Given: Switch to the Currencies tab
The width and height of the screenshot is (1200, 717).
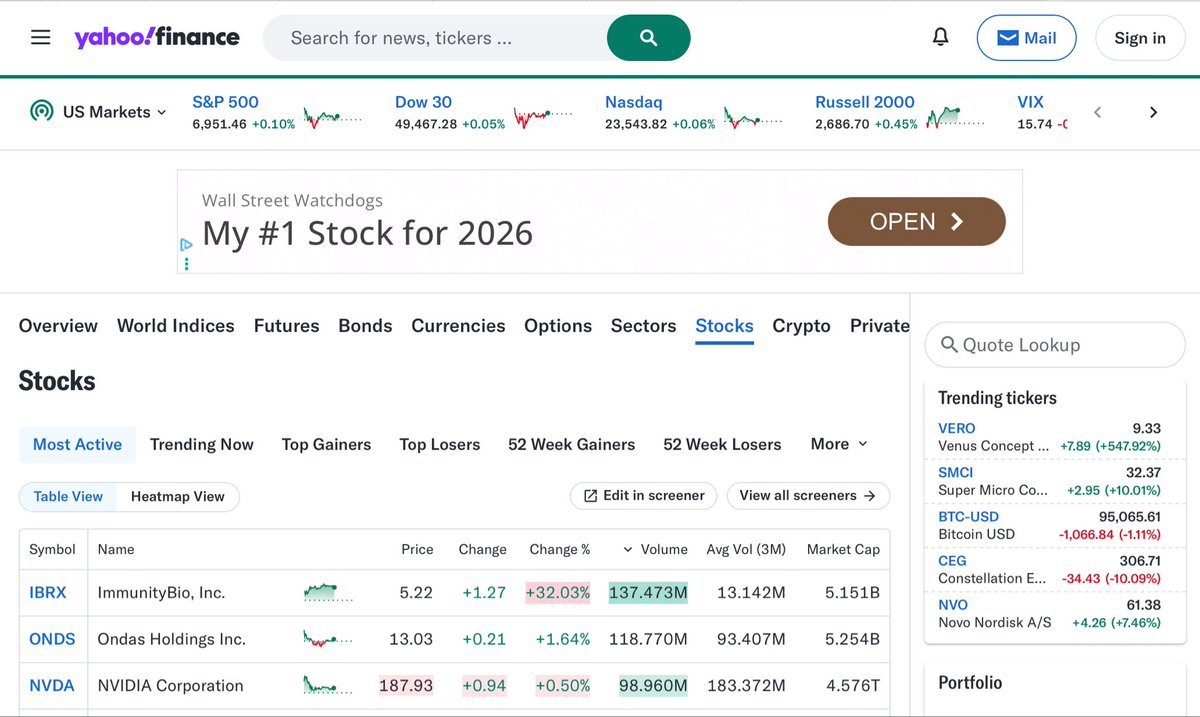Looking at the screenshot, I should point(458,326).
